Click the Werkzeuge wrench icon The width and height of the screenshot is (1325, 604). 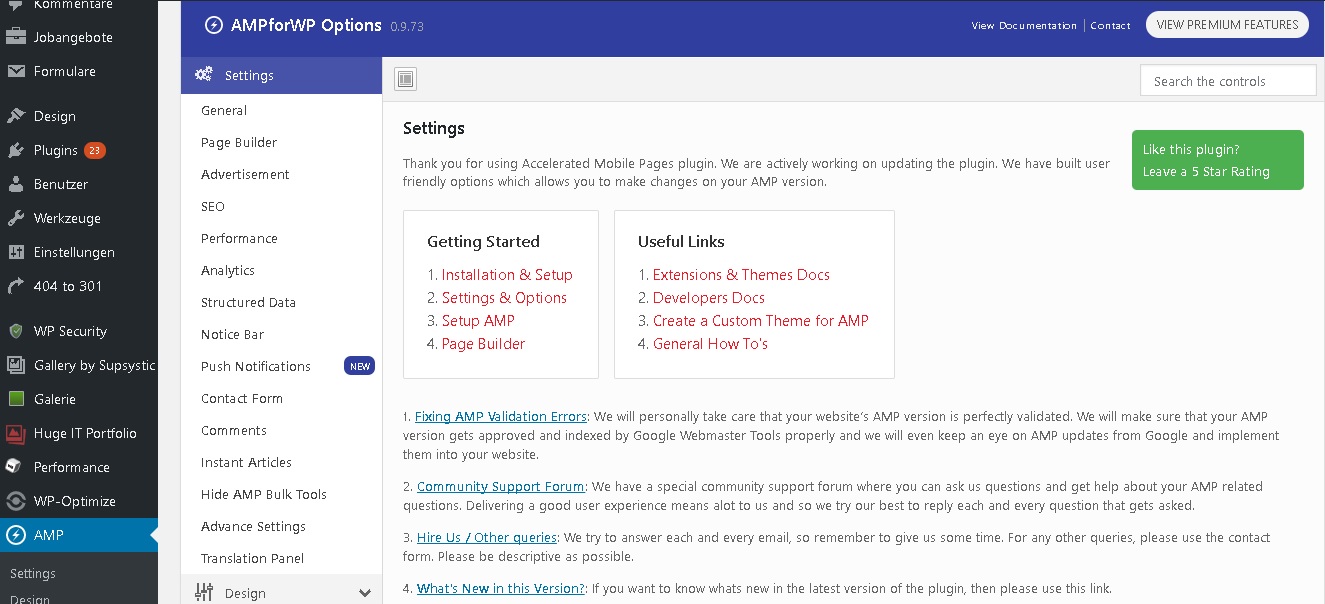point(16,218)
